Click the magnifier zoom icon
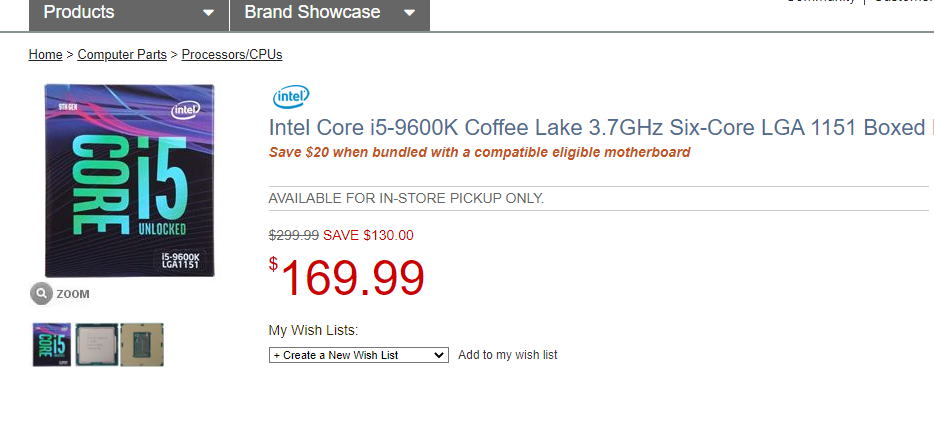 [x=41, y=293]
